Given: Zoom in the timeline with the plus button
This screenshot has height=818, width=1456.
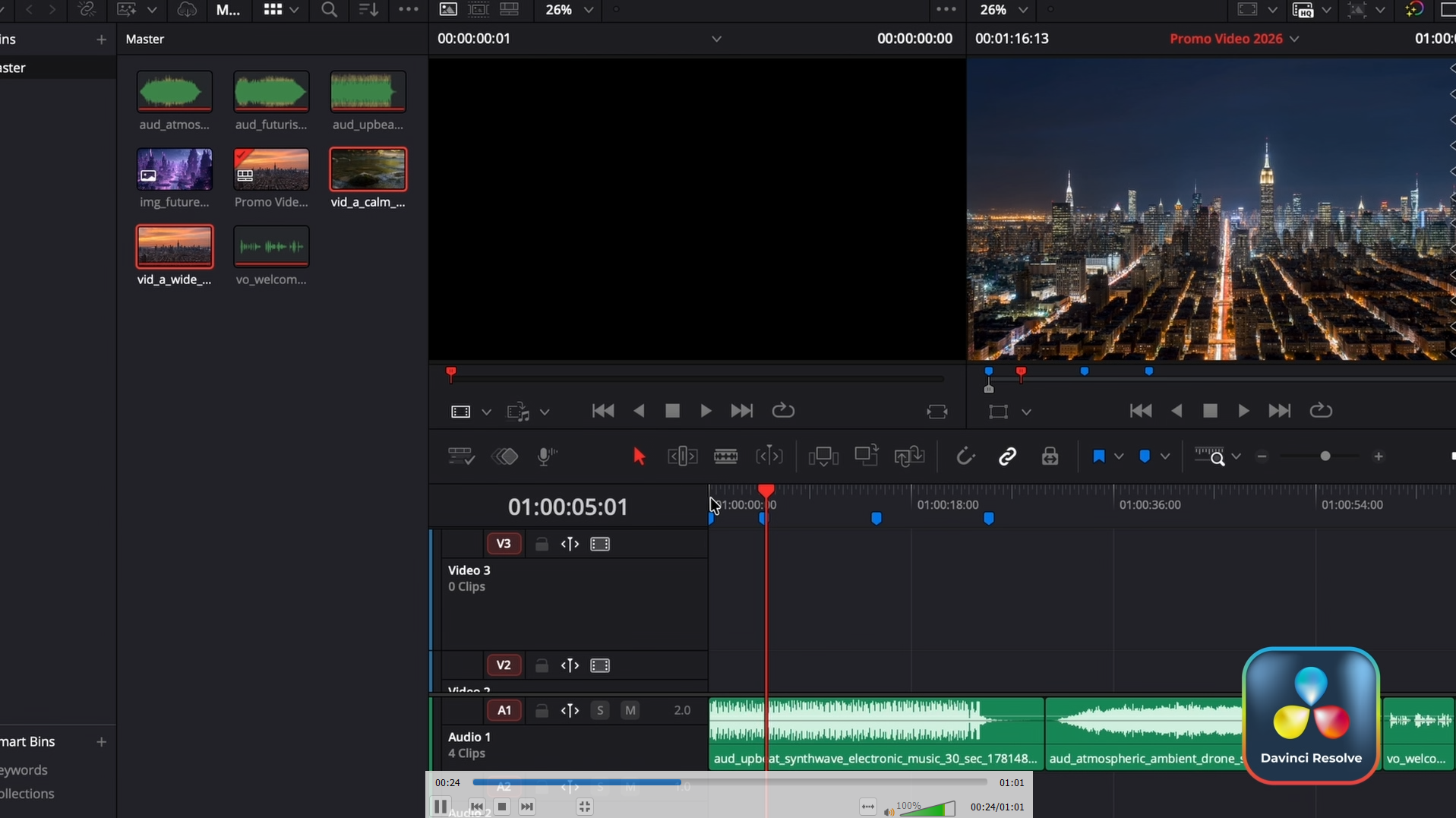Looking at the screenshot, I should [1379, 456].
